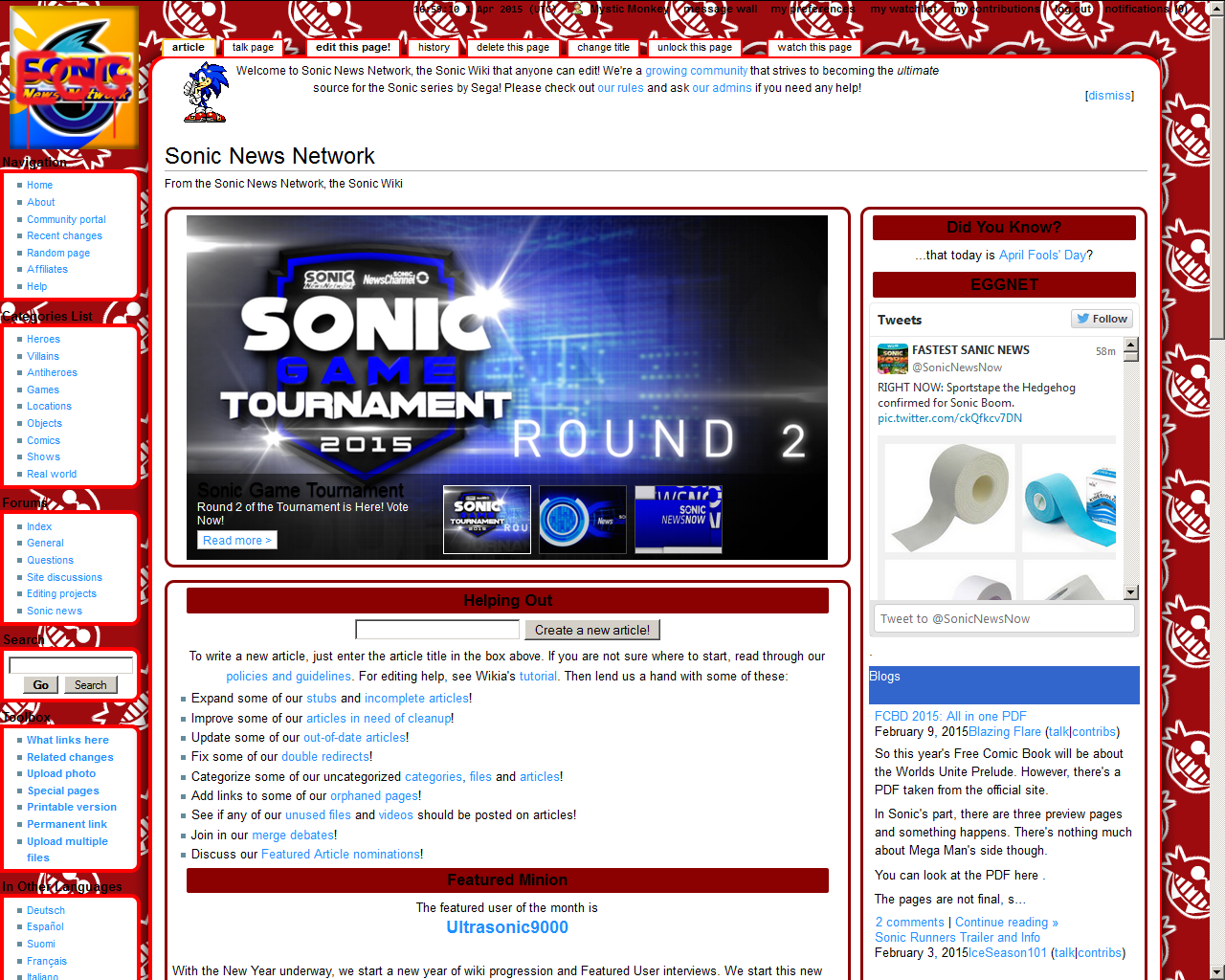The image size is (1225, 980).
Task: Select the Sonic NewsNow slider thumbnail
Action: tap(679, 520)
